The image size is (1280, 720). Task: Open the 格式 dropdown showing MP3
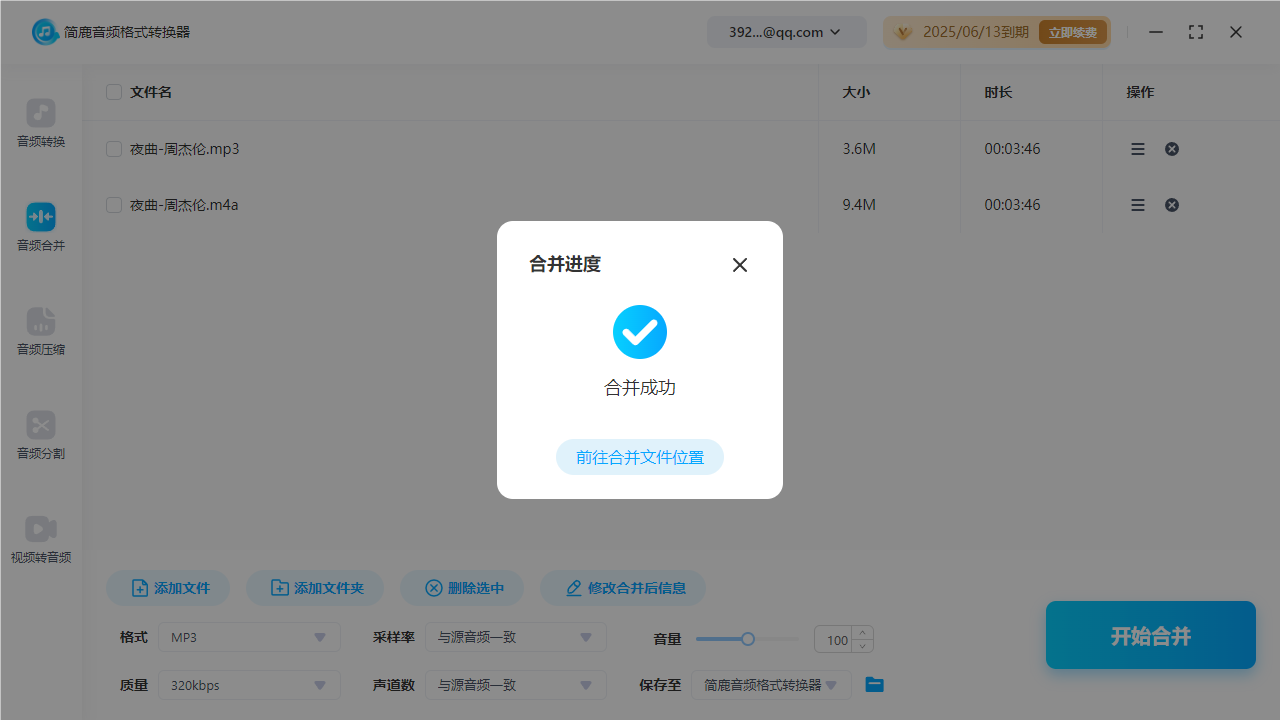[248, 637]
